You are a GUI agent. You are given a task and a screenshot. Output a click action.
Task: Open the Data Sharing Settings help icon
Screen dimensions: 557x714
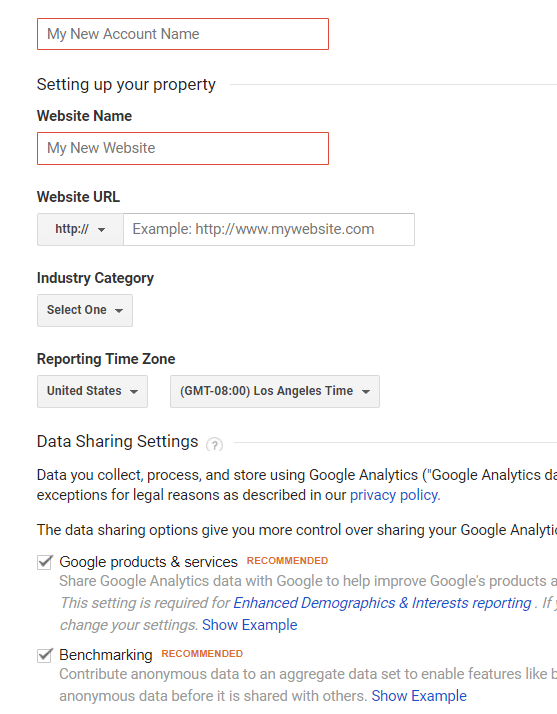[215, 444]
